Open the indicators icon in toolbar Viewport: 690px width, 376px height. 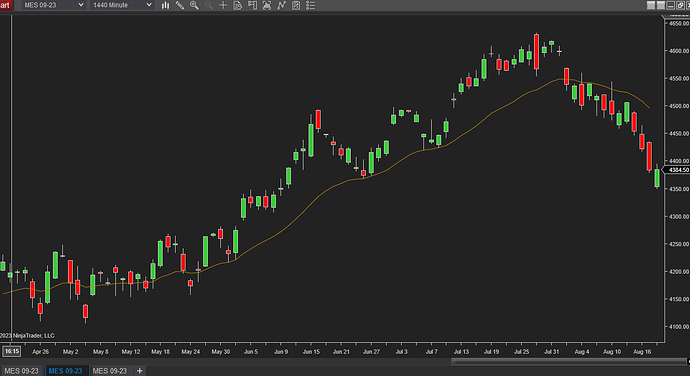pyautogui.click(x=267, y=5)
